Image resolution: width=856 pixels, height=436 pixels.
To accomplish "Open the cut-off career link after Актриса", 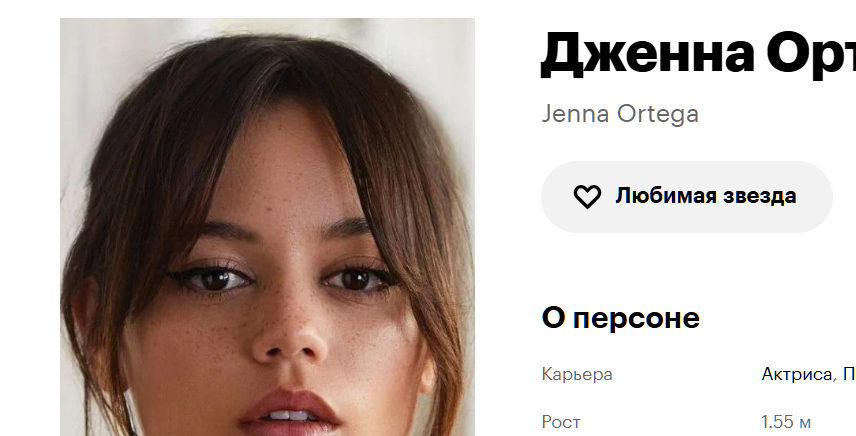I will [x=849, y=374].
